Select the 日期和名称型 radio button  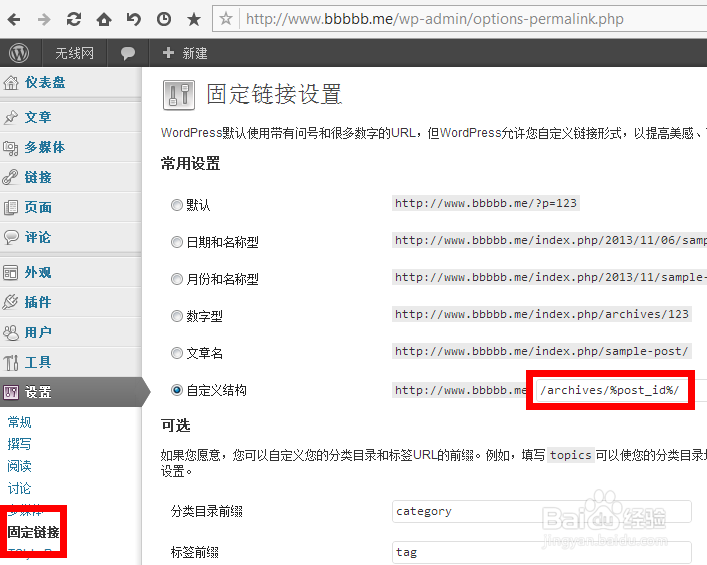[x=177, y=242]
